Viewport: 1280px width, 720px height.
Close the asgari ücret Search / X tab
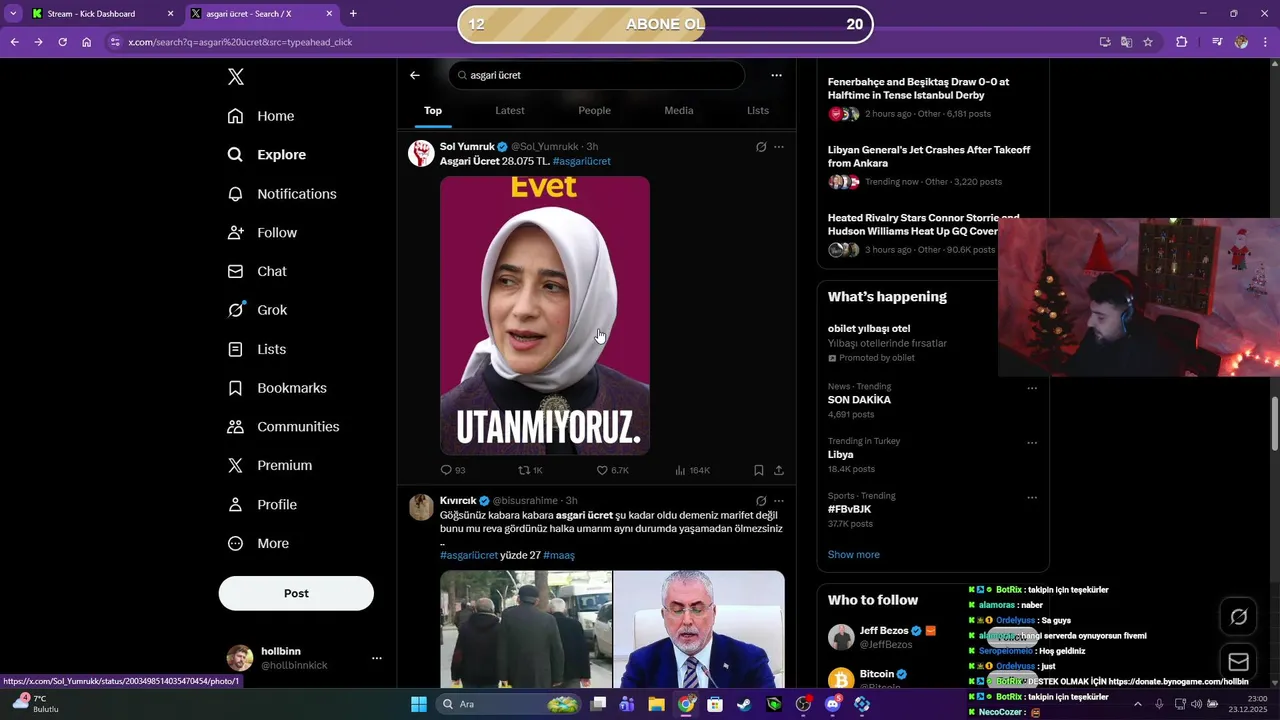tap(327, 14)
